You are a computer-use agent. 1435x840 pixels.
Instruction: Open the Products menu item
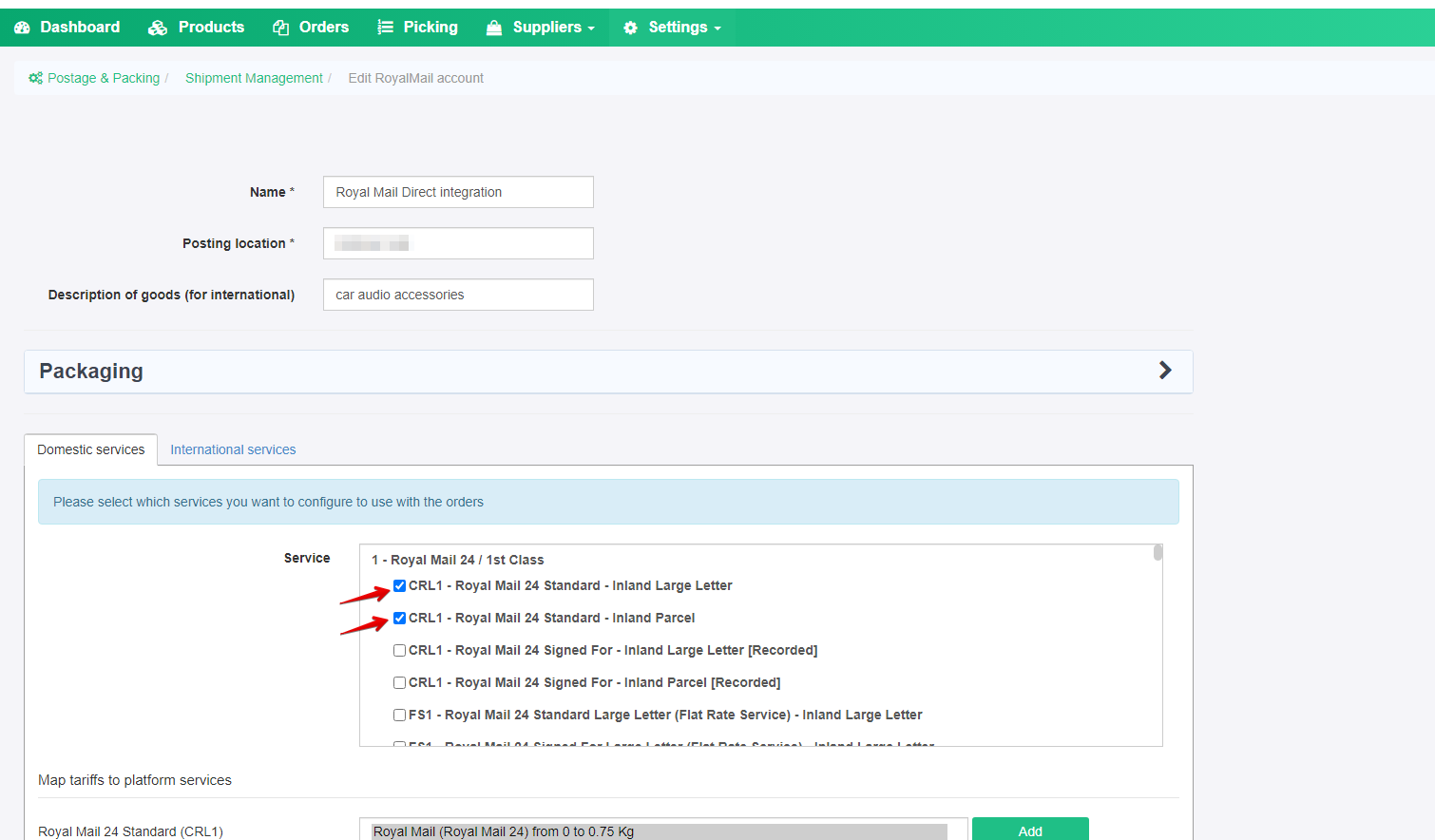[x=197, y=28]
